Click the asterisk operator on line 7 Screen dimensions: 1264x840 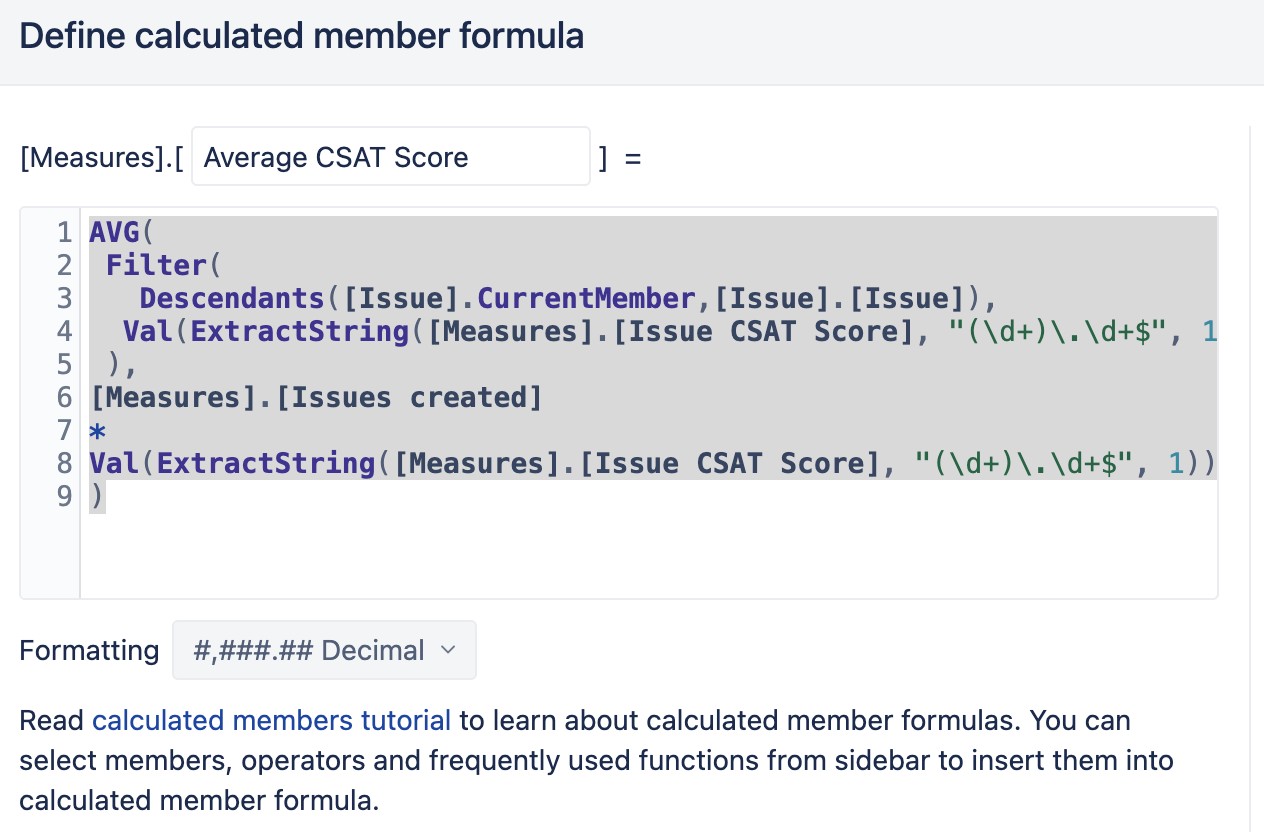[x=98, y=431]
